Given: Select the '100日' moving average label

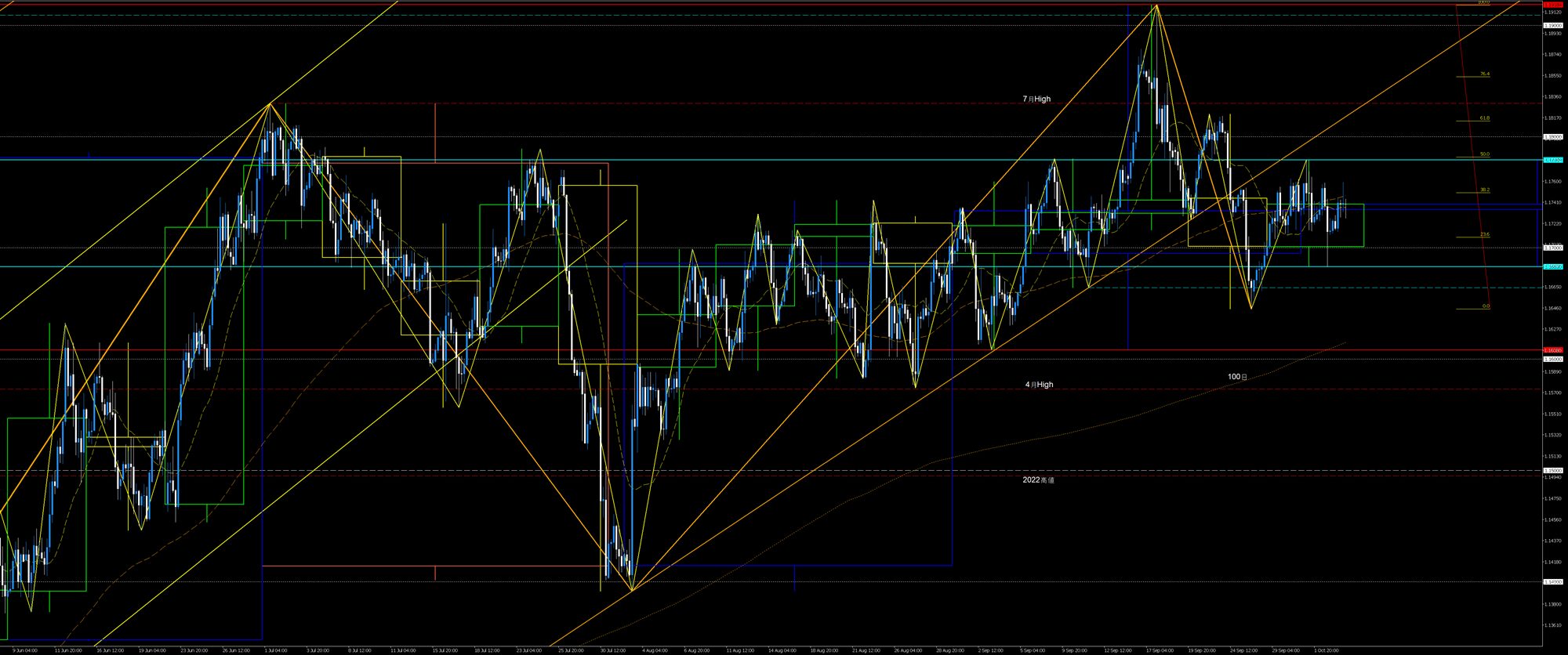Looking at the screenshot, I should [x=1237, y=377].
